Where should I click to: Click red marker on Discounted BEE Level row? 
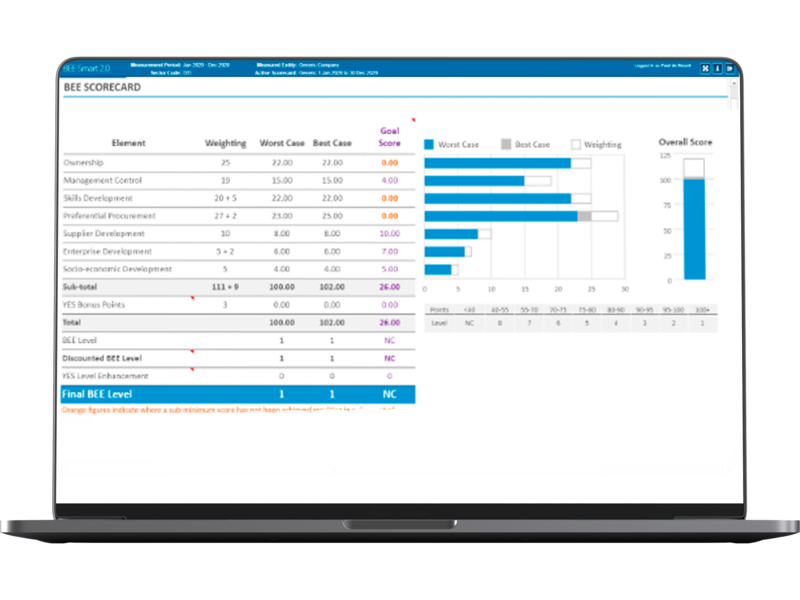(192, 352)
